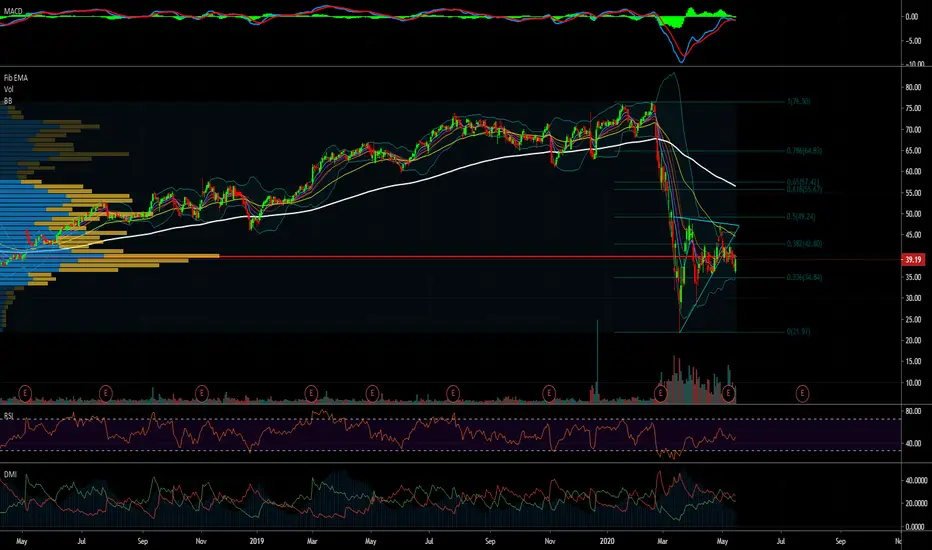The width and height of the screenshot is (932, 550).
Task: Click the Fibonacci label 0.786(64.83)
Action: [x=804, y=151]
